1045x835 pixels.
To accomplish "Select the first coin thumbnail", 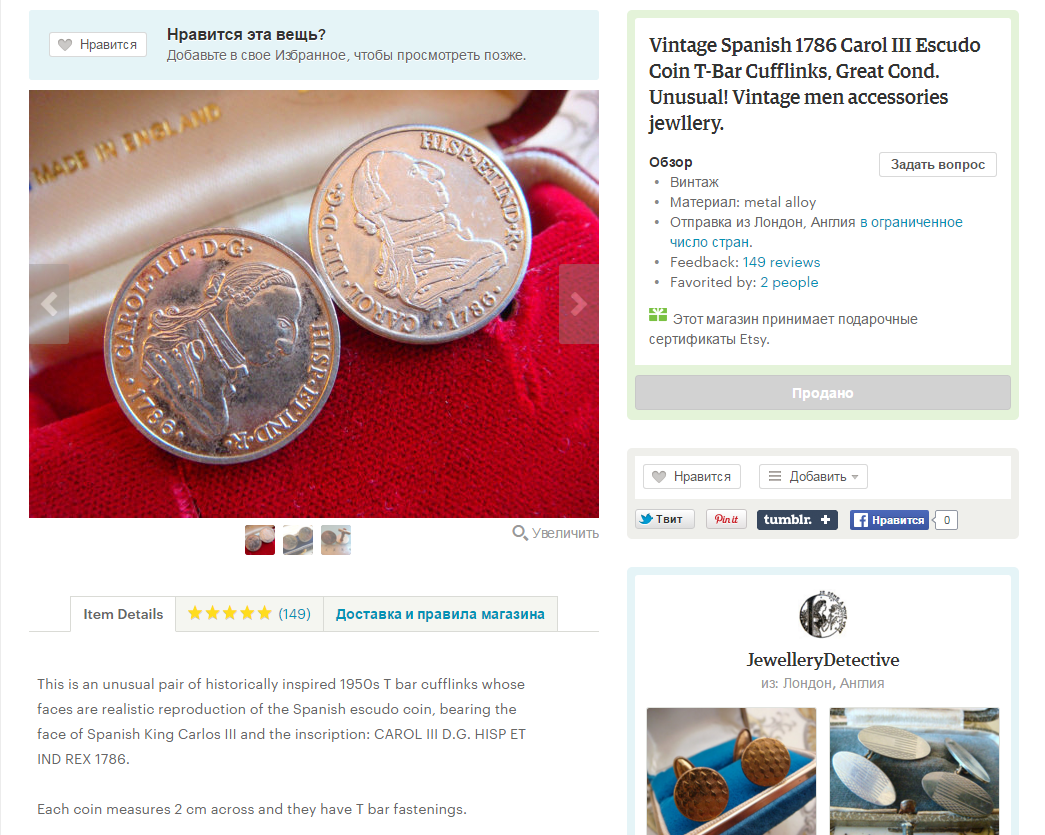I will click(x=260, y=540).
